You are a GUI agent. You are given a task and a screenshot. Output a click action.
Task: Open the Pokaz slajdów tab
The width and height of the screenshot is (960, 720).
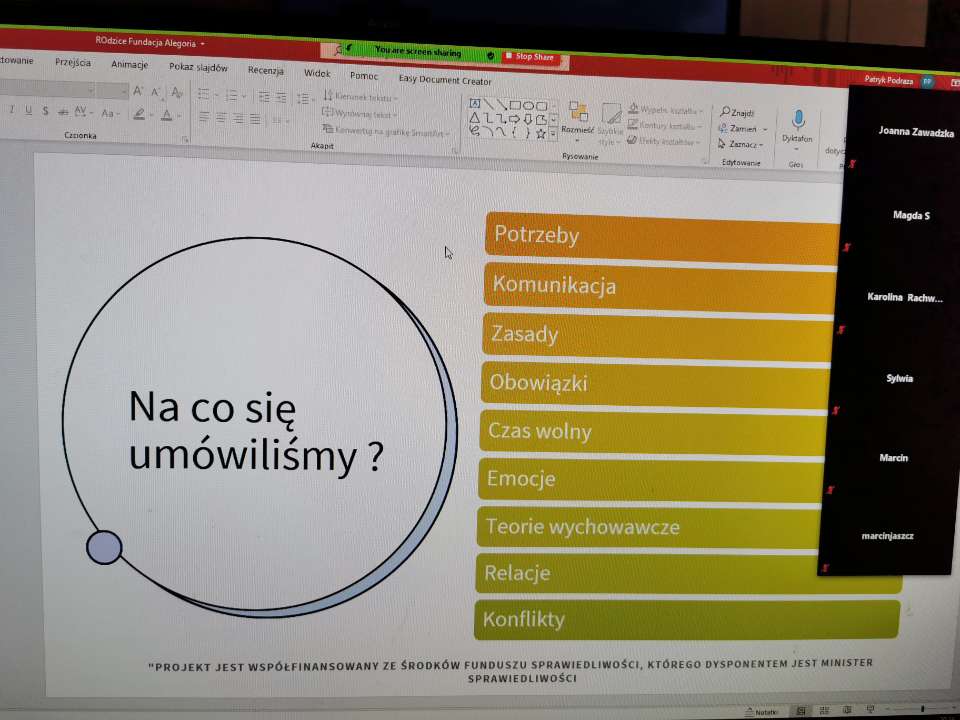pyautogui.click(x=198, y=67)
